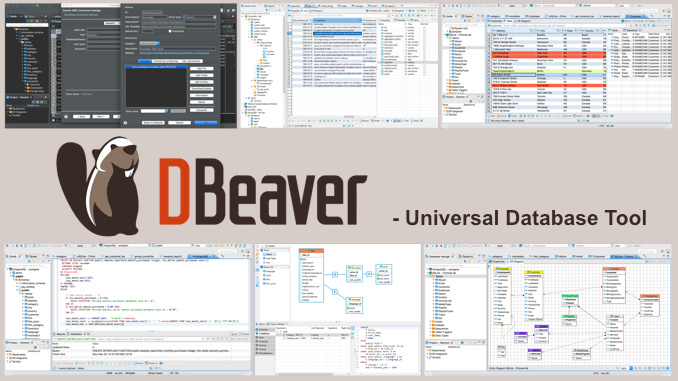Click the blue OK button in driver dialog
This screenshot has width=678, height=381.
(206, 122)
